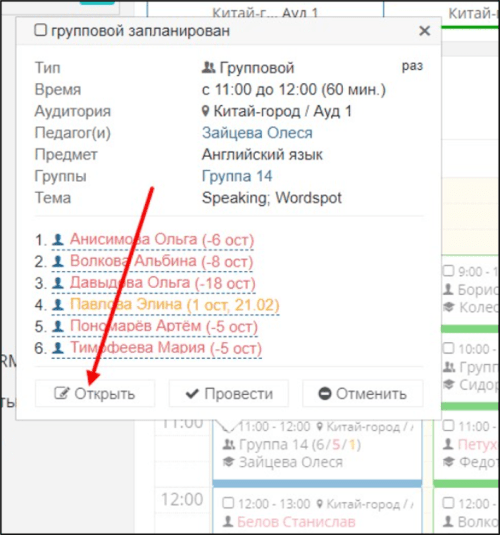Click the student icon beside Волкова Альбина
The width and height of the screenshot is (500, 535).
[x=58, y=261]
